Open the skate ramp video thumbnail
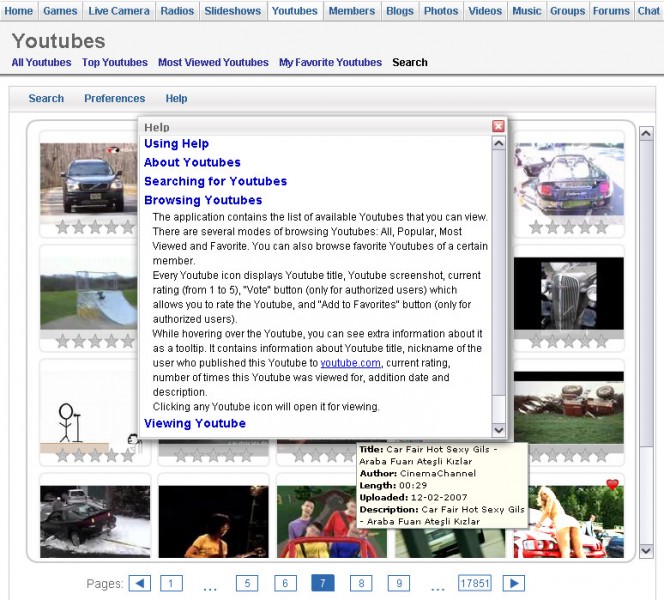 pyautogui.click(x=89, y=294)
